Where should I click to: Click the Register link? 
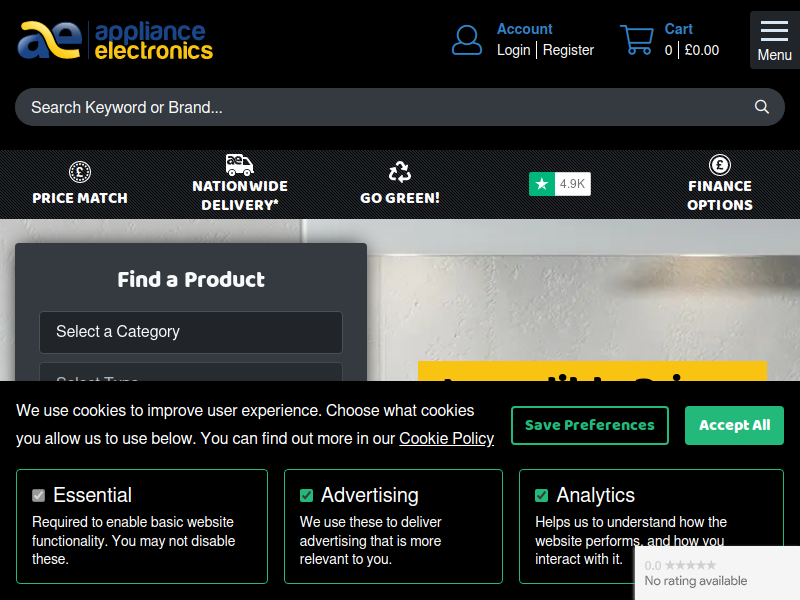tap(568, 50)
